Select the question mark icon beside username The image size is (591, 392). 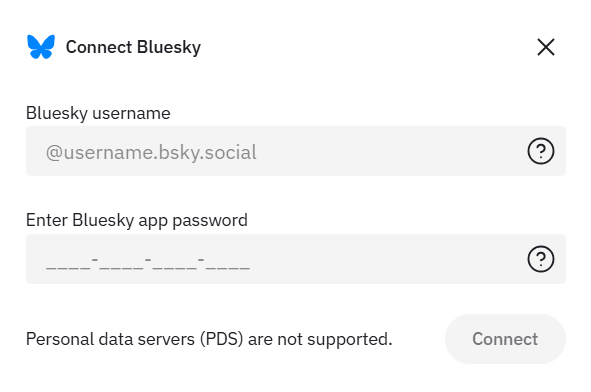tap(540, 151)
